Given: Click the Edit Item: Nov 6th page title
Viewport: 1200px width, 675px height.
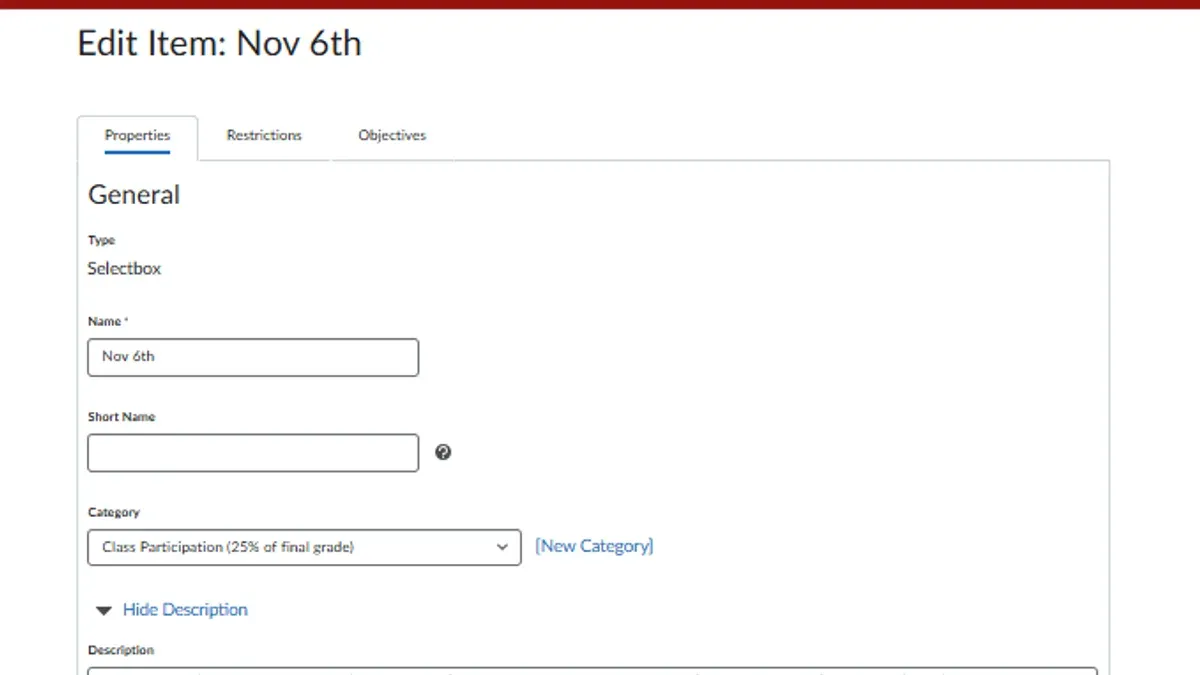Looking at the screenshot, I should coord(219,44).
